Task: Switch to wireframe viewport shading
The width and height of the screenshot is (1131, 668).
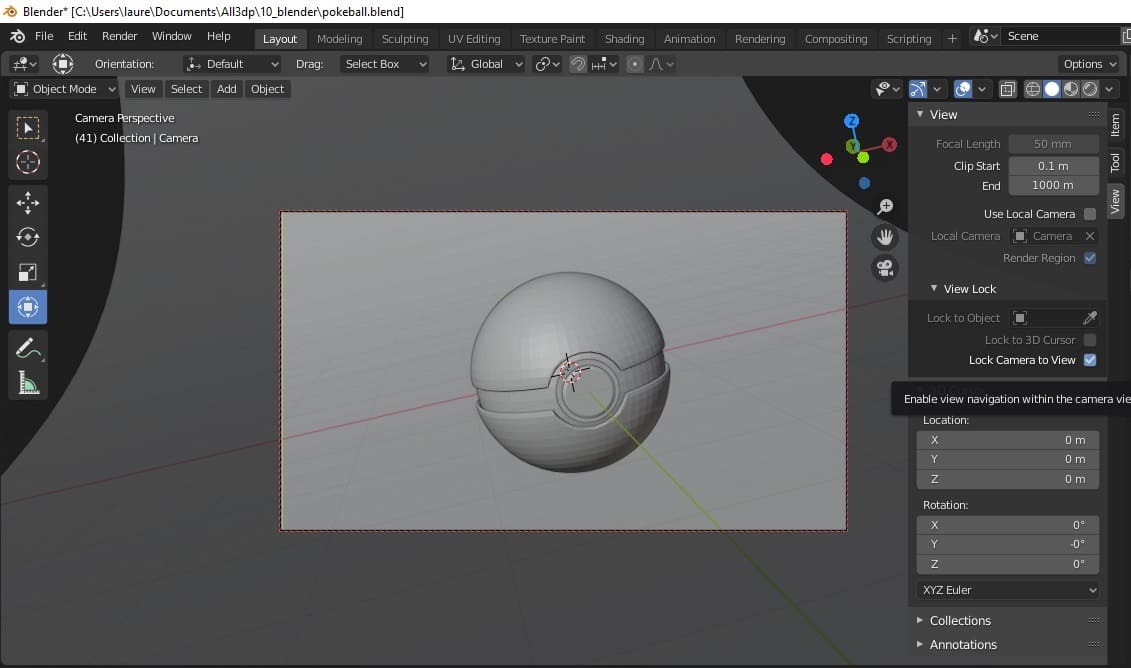Action: pos(1033,89)
